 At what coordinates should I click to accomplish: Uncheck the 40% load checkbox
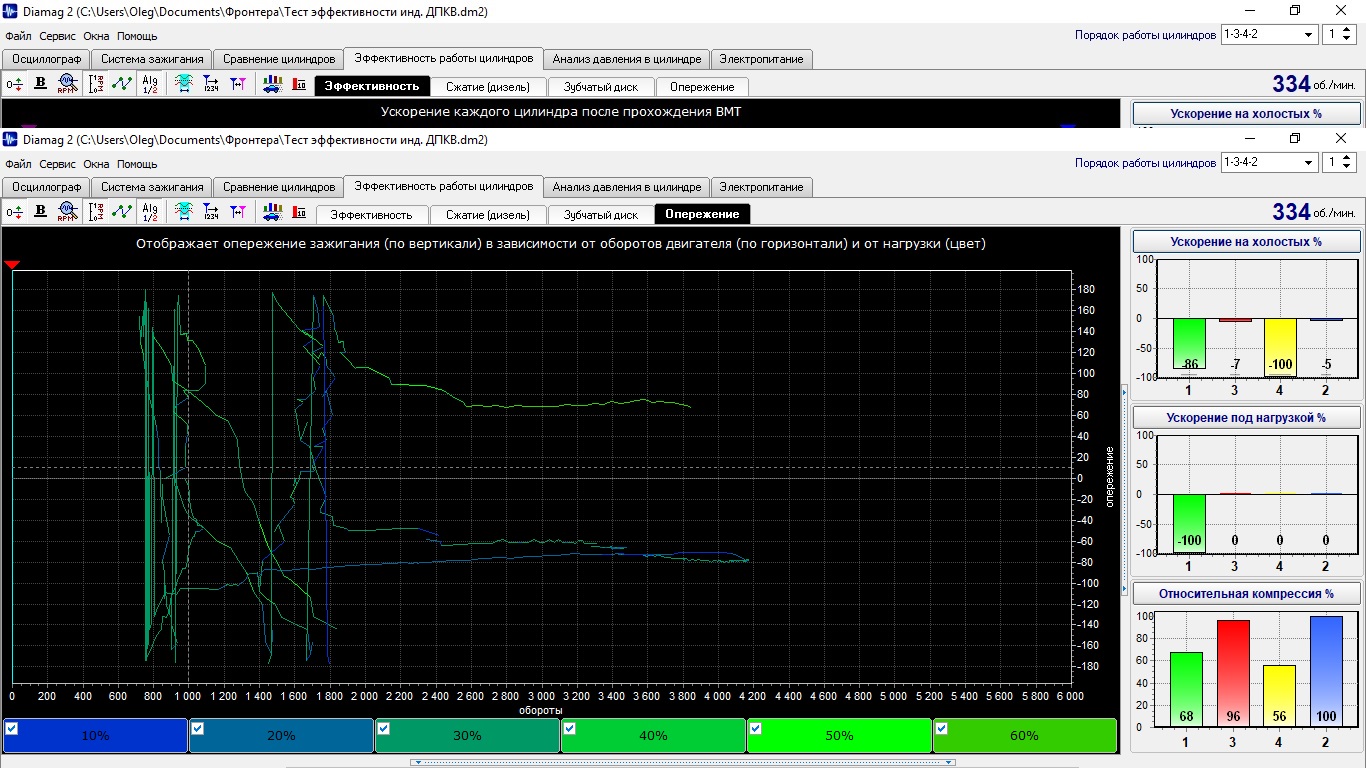tap(570, 728)
